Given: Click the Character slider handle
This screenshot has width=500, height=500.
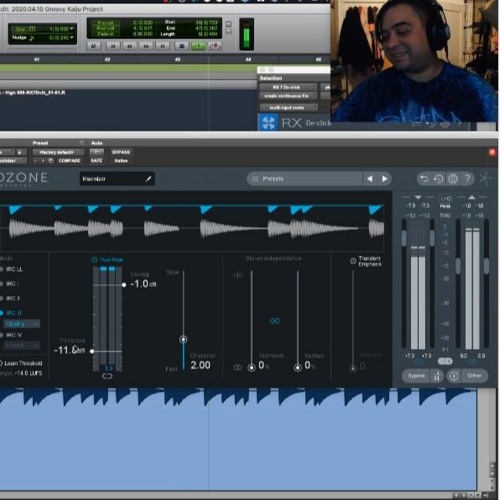Looking at the screenshot, I should click(183, 339).
